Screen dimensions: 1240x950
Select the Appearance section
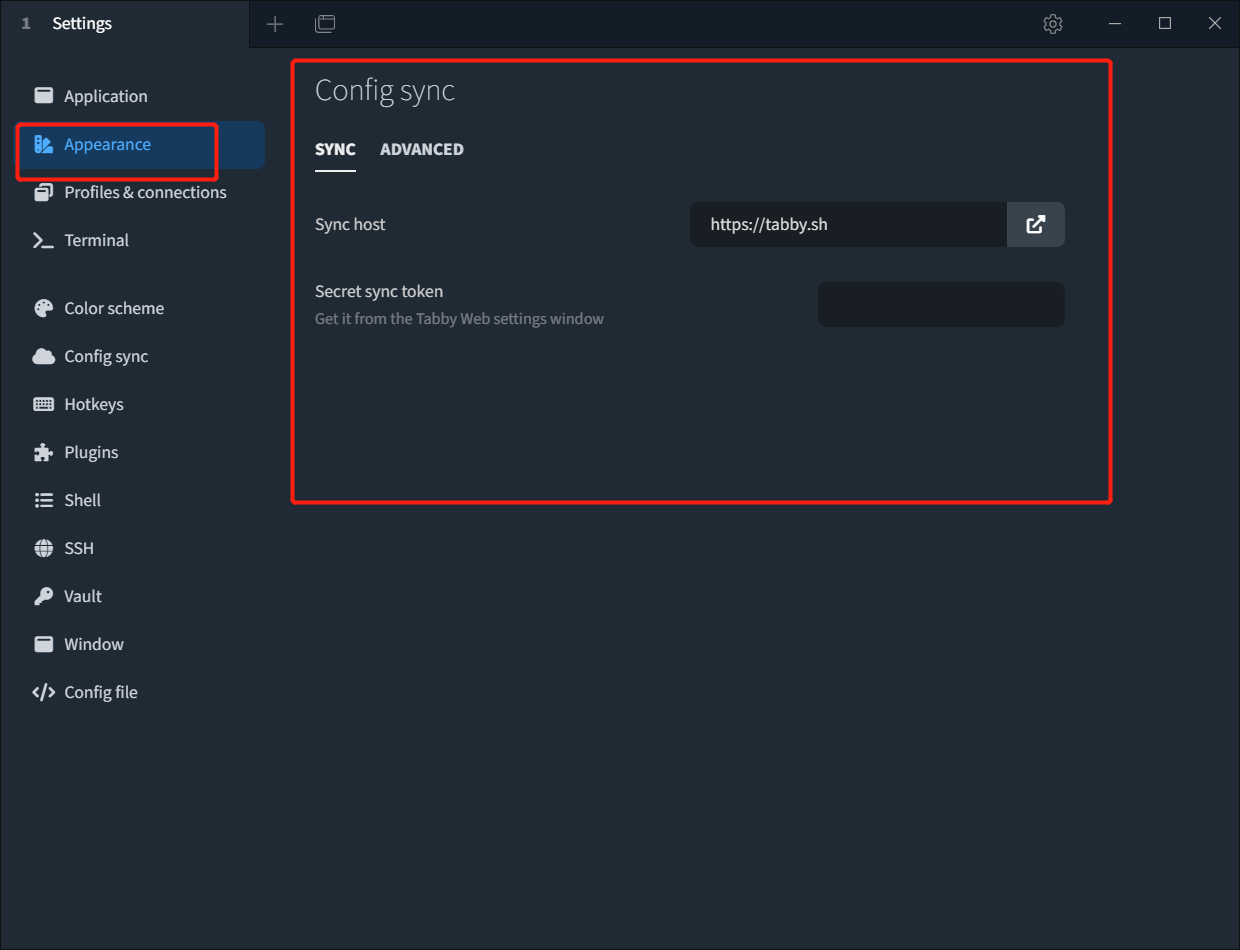coord(107,144)
